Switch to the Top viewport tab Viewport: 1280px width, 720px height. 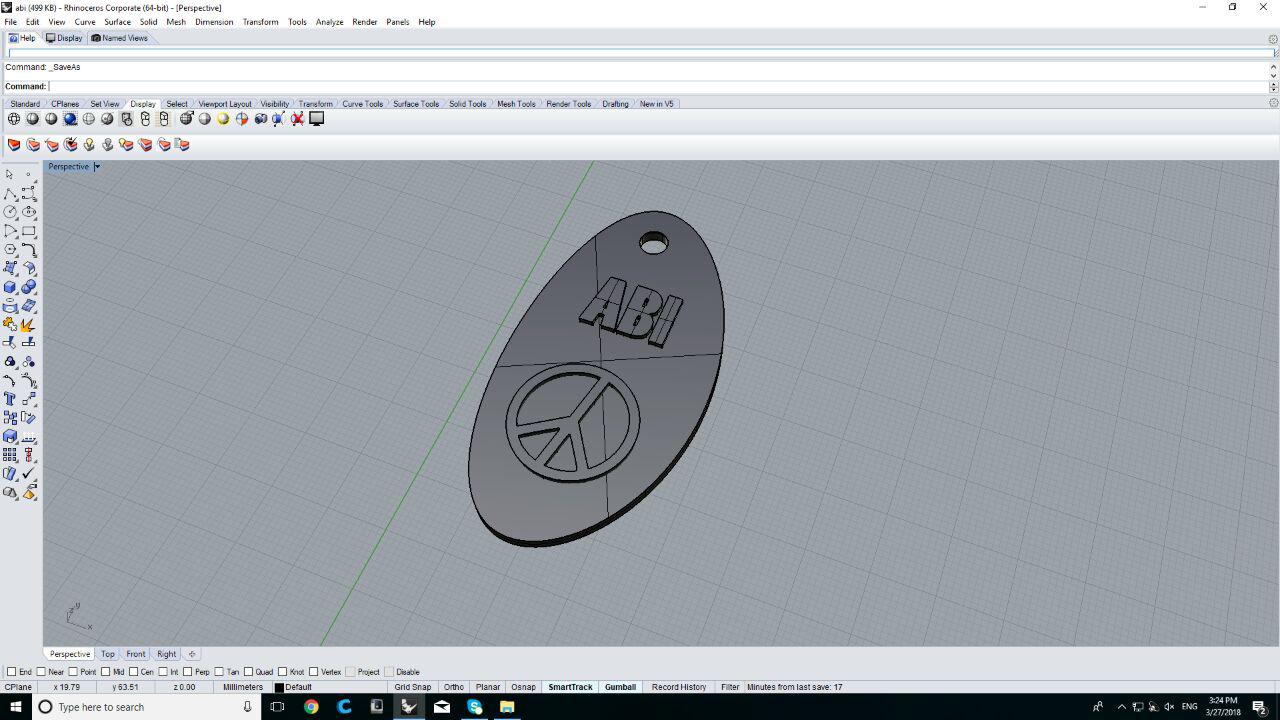click(x=107, y=654)
